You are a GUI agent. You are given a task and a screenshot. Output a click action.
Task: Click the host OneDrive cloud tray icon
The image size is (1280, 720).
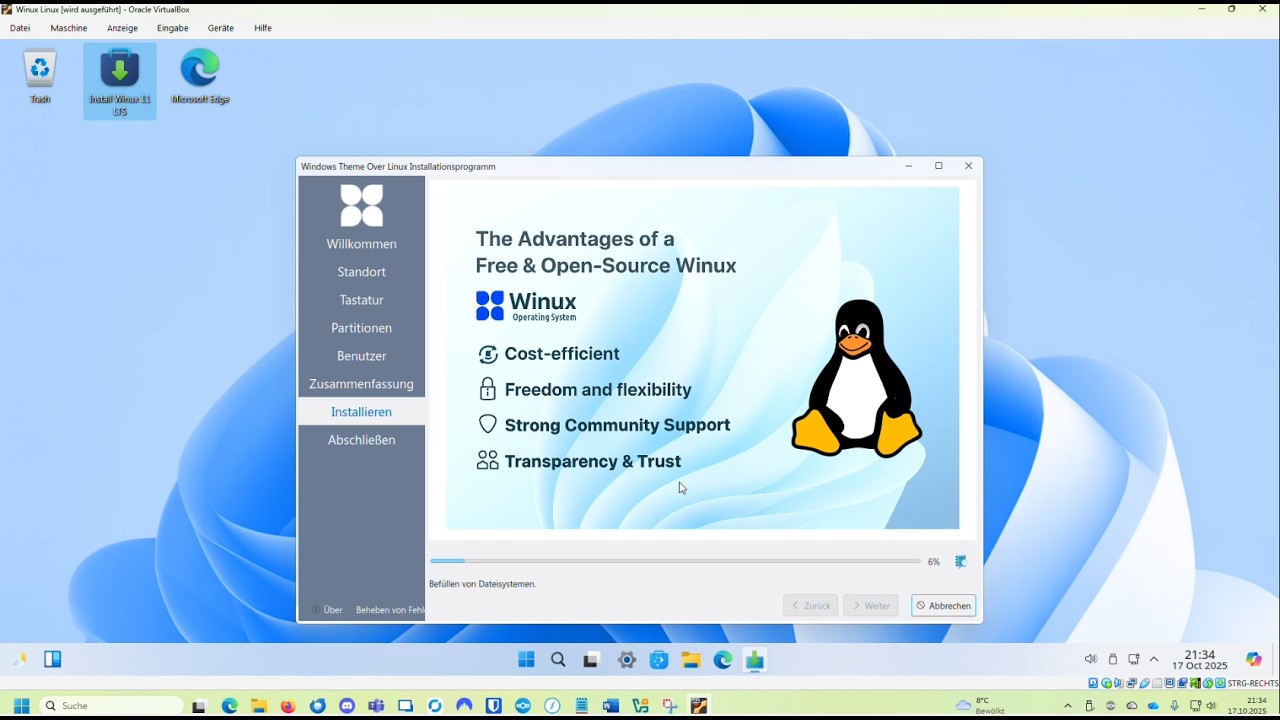click(x=1153, y=706)
